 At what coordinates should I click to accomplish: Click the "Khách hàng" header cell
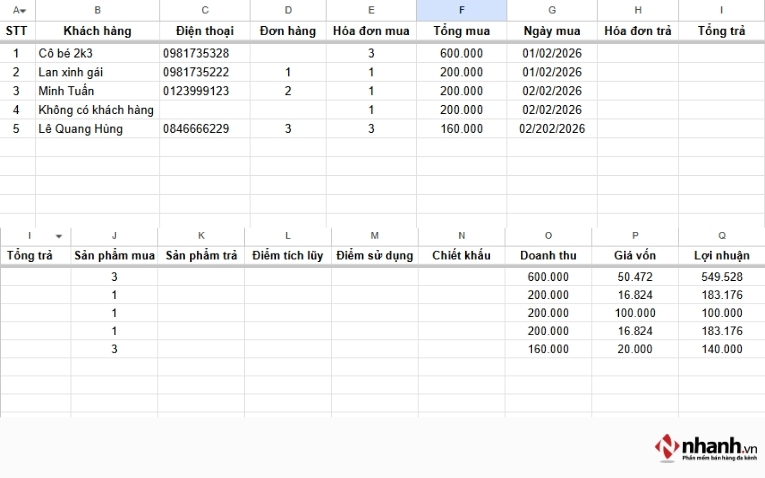coord(97,31)
